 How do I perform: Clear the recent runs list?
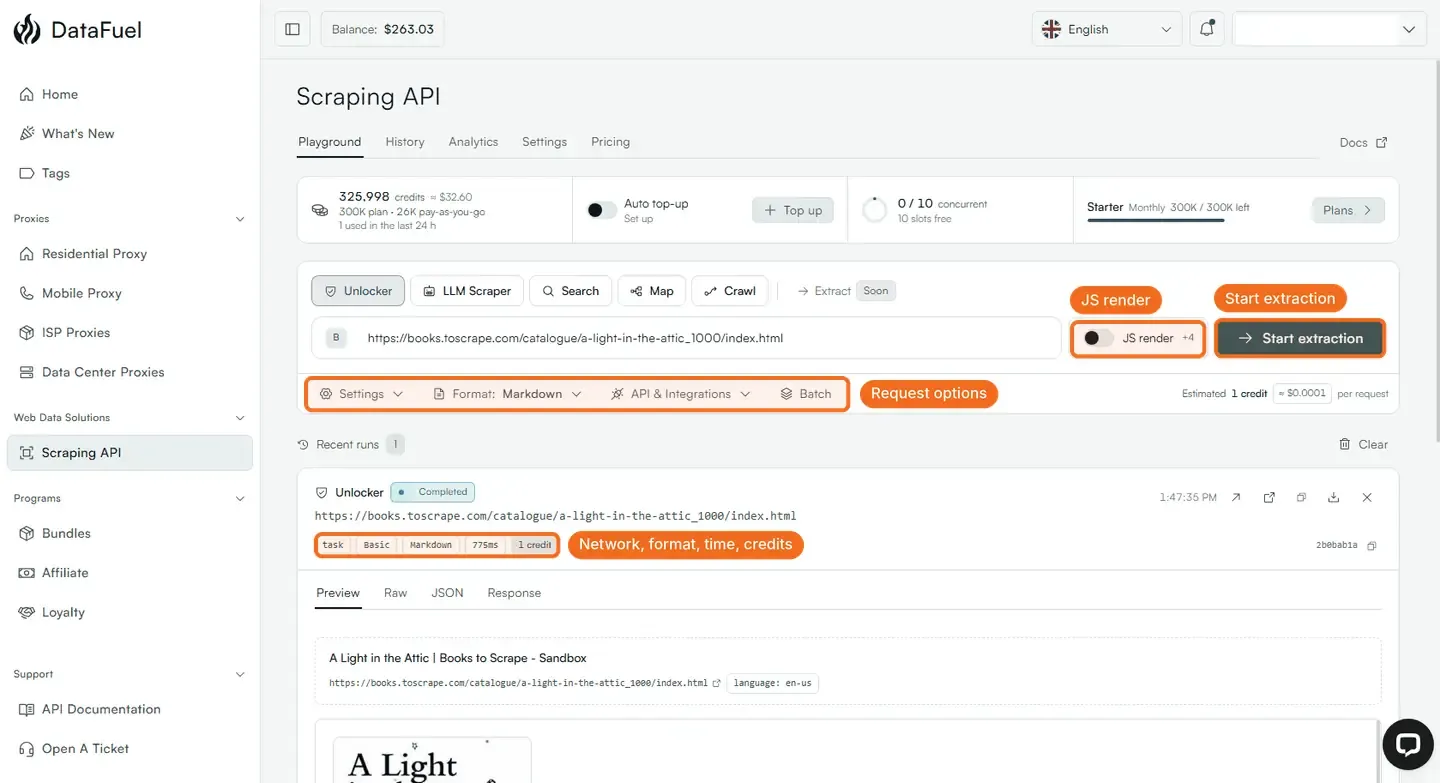point(1363,444)
